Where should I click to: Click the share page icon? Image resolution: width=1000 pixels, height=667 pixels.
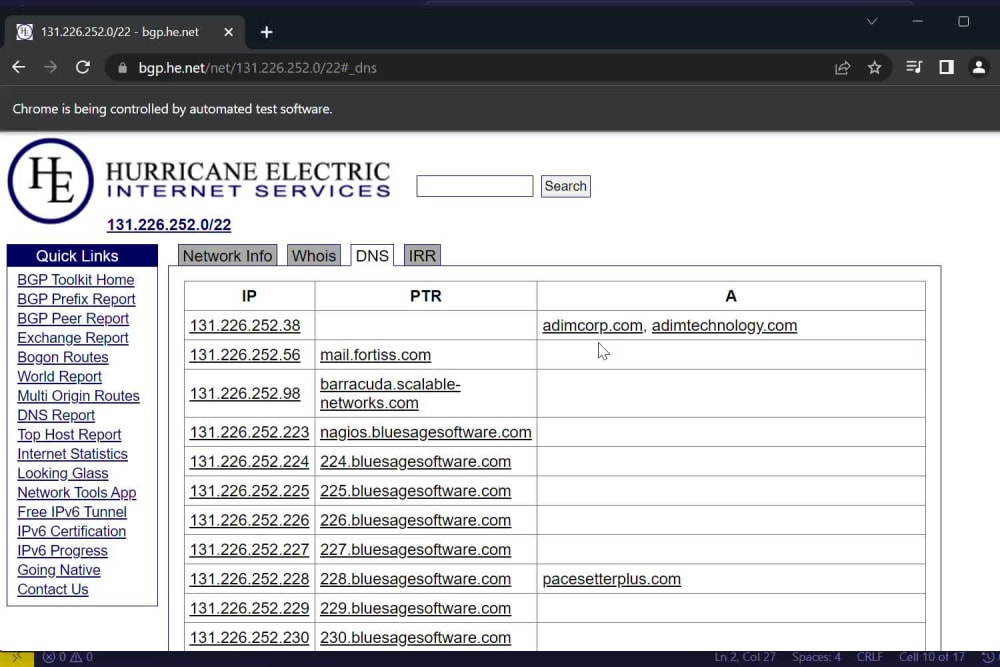(842, 68)
